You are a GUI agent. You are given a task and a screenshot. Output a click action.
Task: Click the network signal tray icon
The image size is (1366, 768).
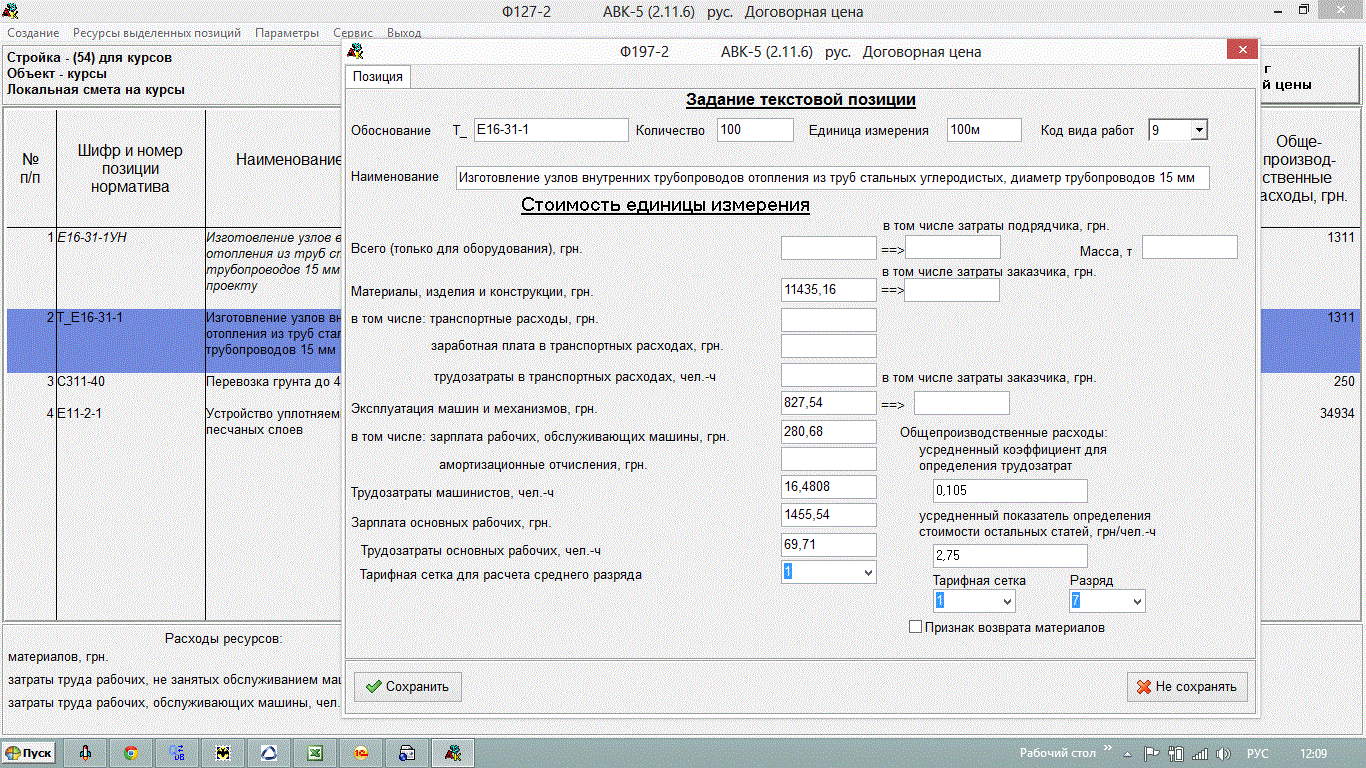coord(1199,753)
